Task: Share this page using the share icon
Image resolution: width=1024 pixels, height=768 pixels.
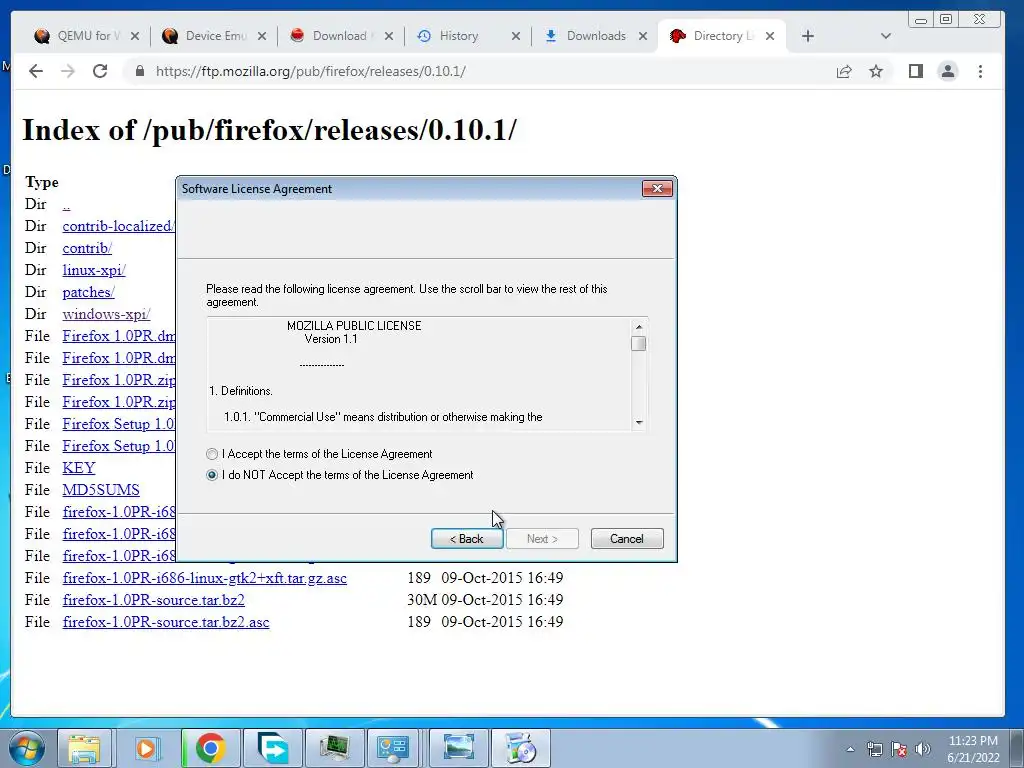Action: [844, 71]
